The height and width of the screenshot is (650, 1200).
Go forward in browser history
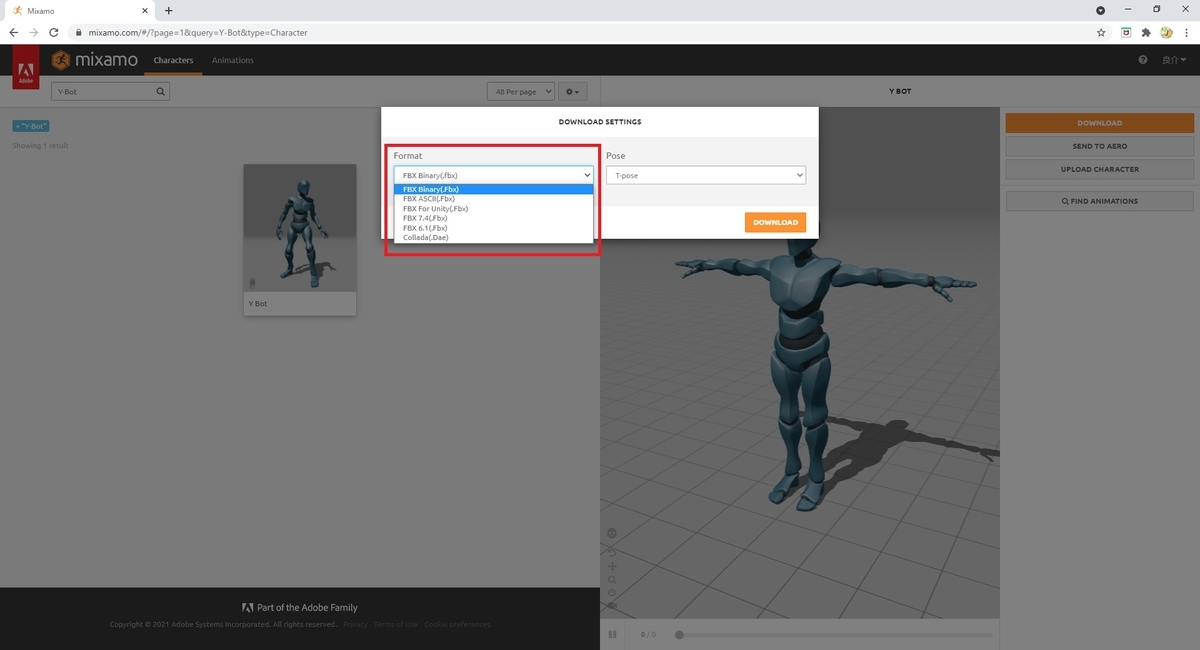pyautogui.click(x=34, y=32)
